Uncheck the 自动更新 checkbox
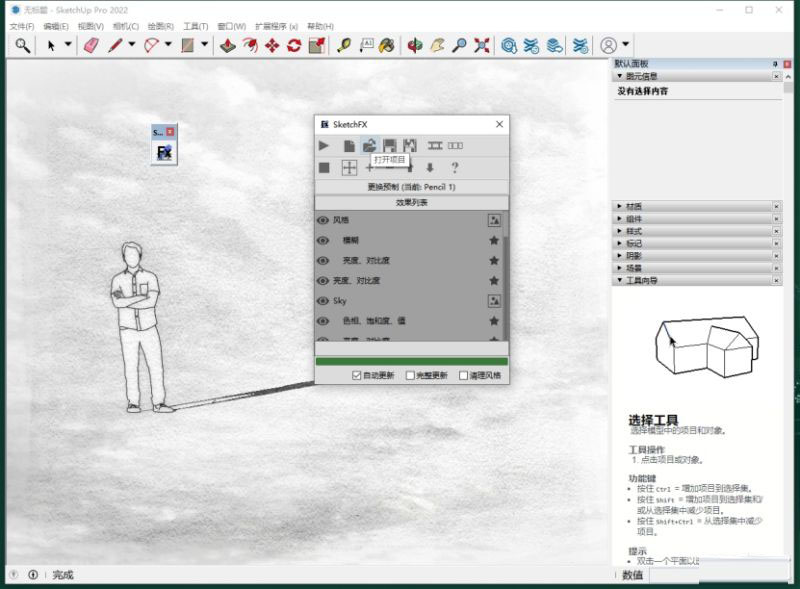The image size is (800, 589). click(x=357, y=375)
